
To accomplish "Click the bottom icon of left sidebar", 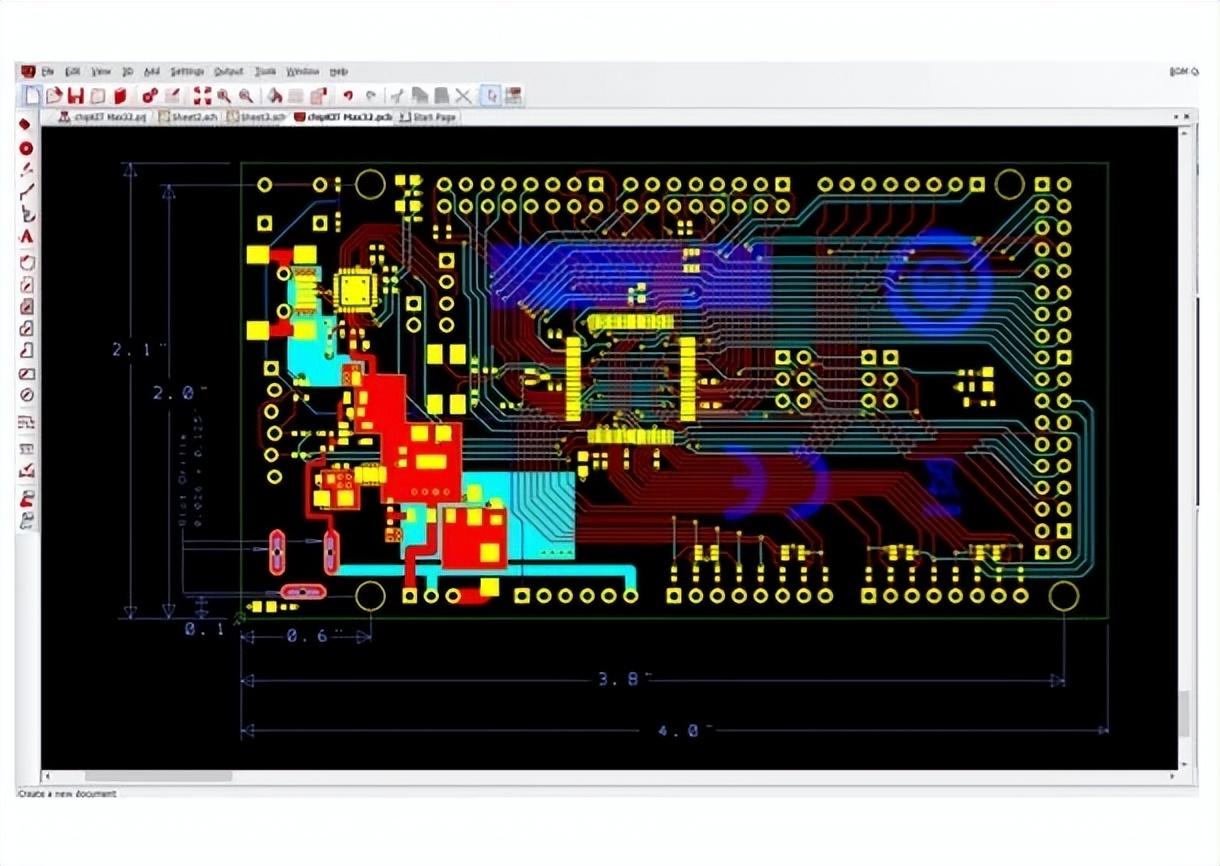I will (x=27, y=521).
